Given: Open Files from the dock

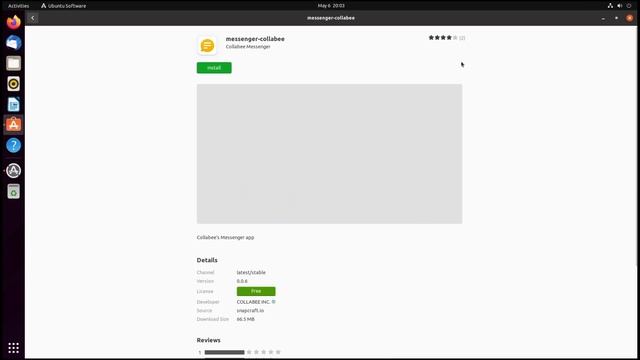Looking at the screenshot, I should pyautogui.click(x=13, y=63).
